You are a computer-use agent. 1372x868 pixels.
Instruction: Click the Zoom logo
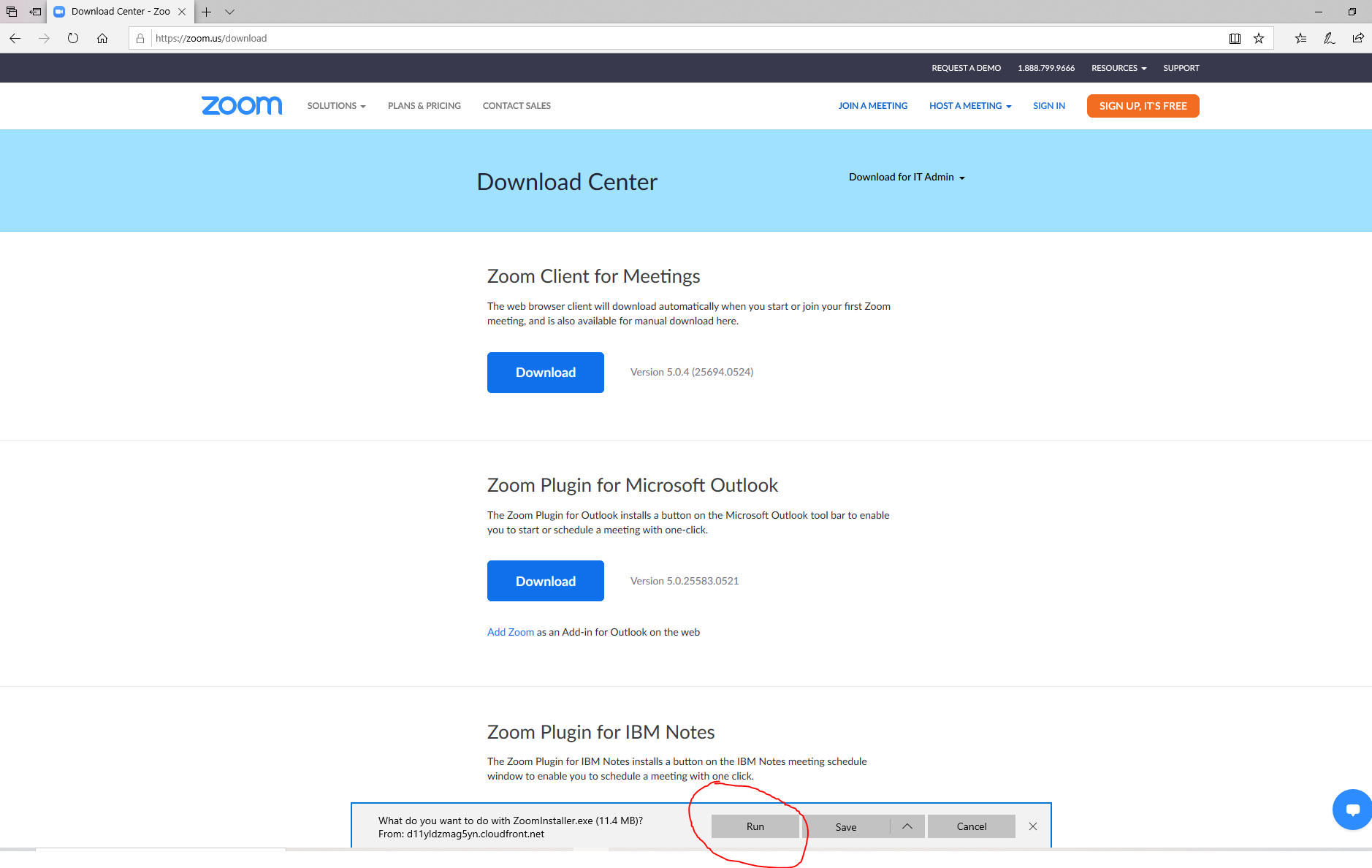pos(242,106)
